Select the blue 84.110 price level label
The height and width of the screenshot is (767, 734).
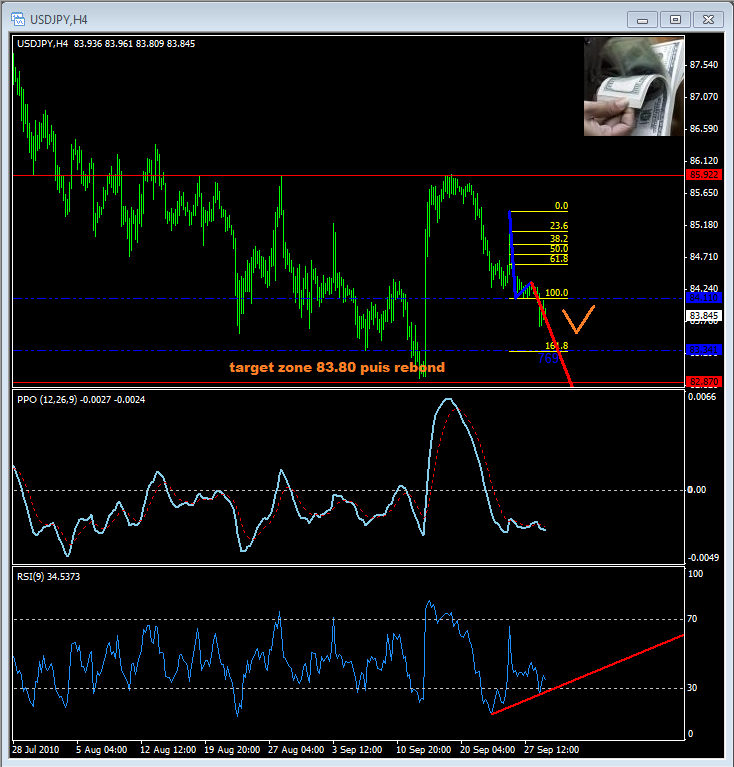704,297
